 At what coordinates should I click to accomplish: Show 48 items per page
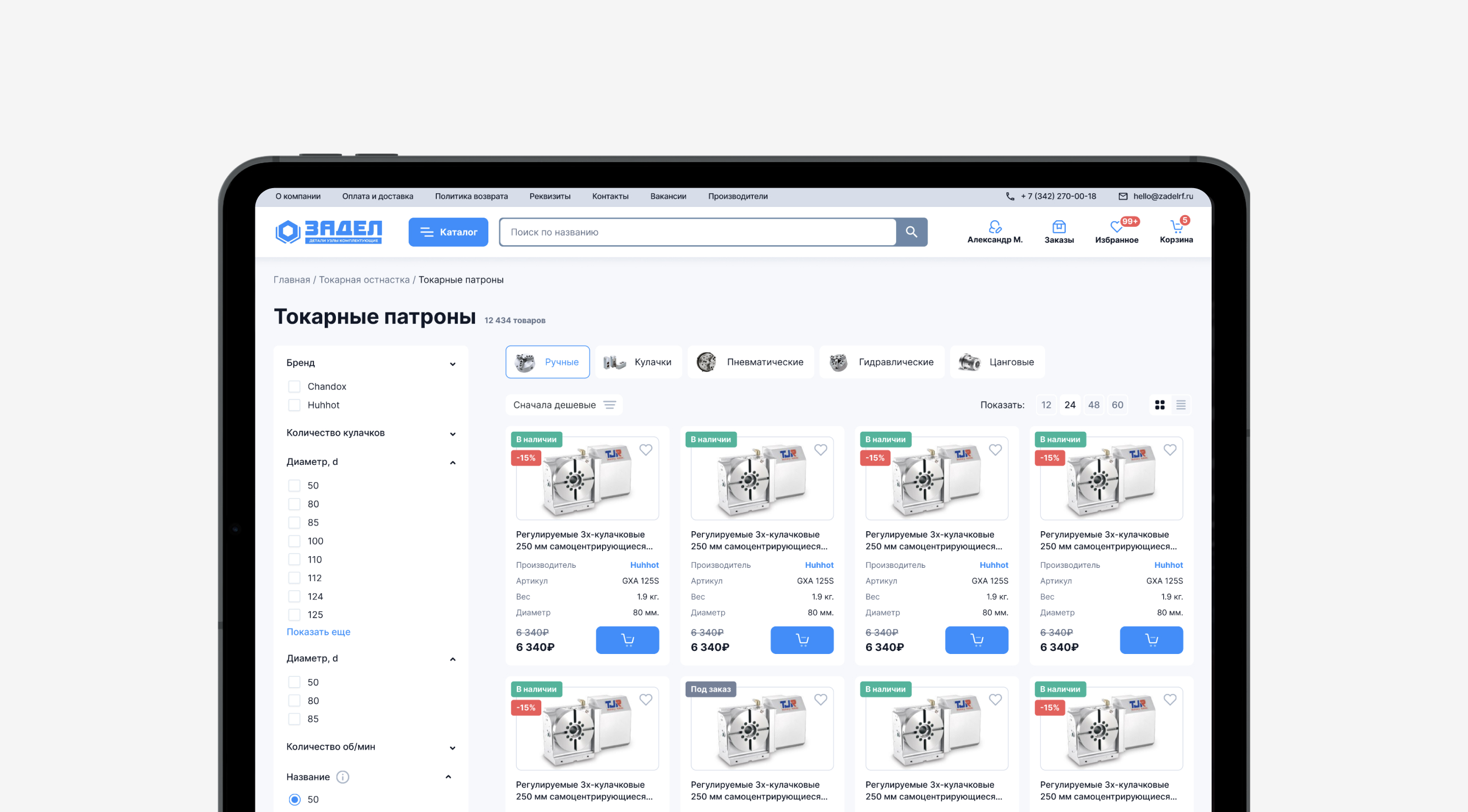[x=1093, y=405]
